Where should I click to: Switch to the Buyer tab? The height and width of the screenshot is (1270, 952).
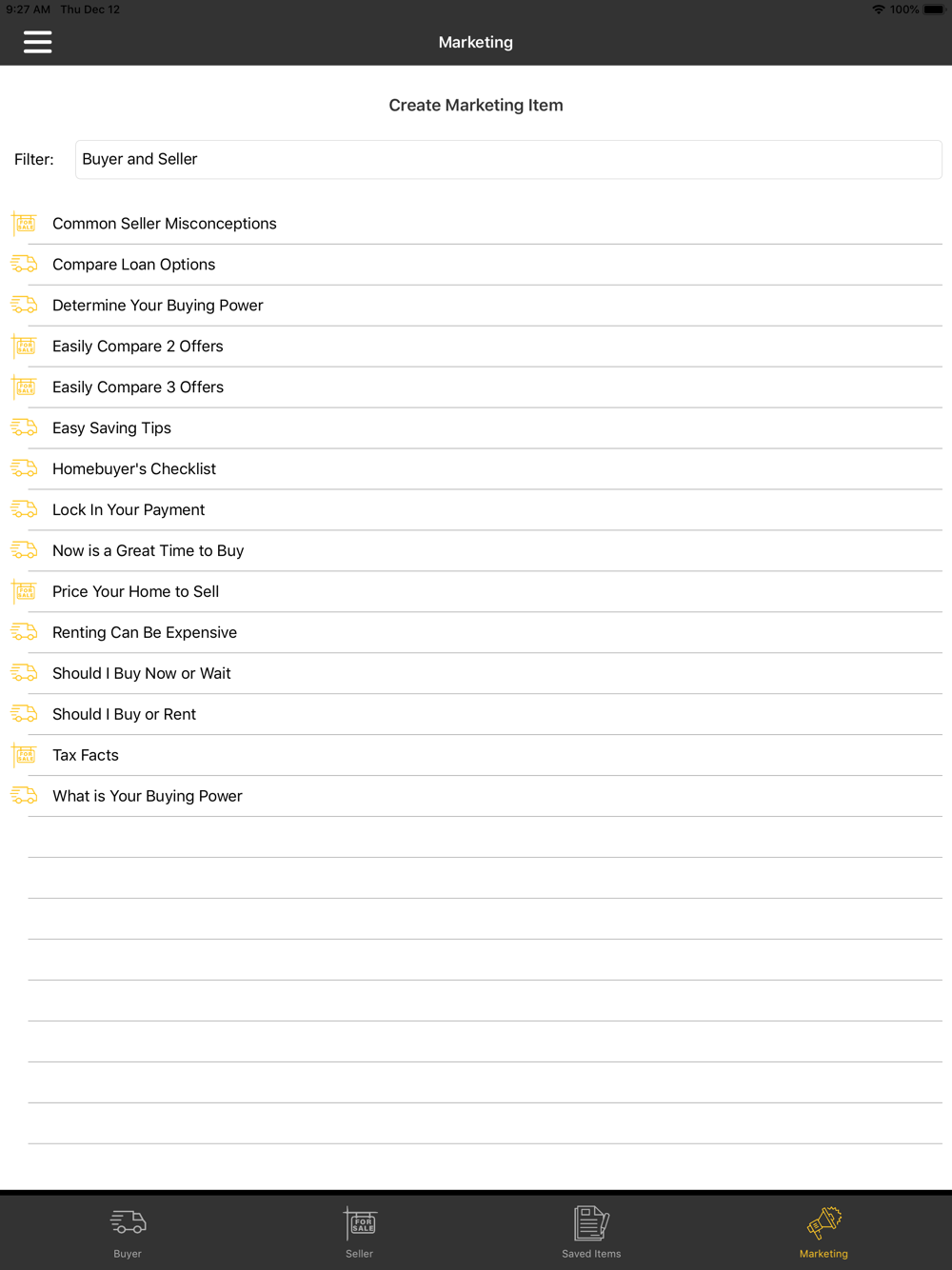coord(128,1232)
